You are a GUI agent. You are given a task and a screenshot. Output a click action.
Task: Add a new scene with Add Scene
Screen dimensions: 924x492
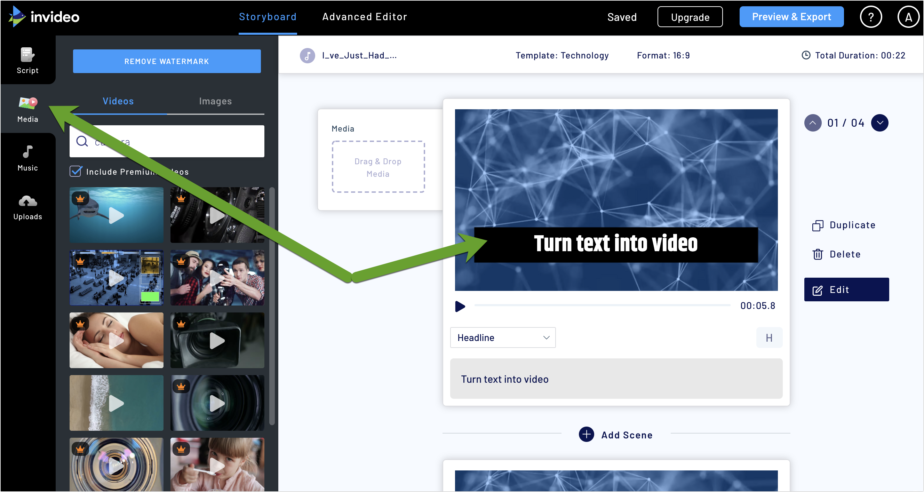tap(616, 434)
